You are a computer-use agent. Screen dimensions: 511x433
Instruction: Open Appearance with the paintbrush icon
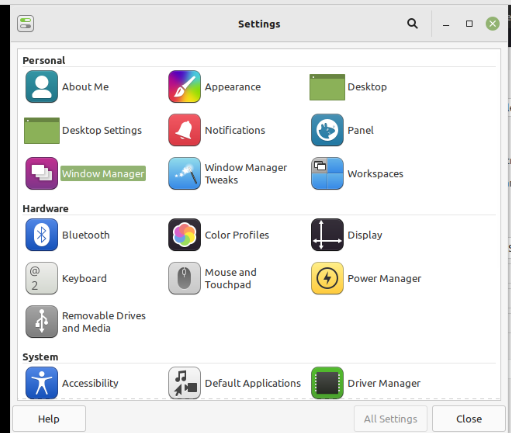click(x=184, y=87)
